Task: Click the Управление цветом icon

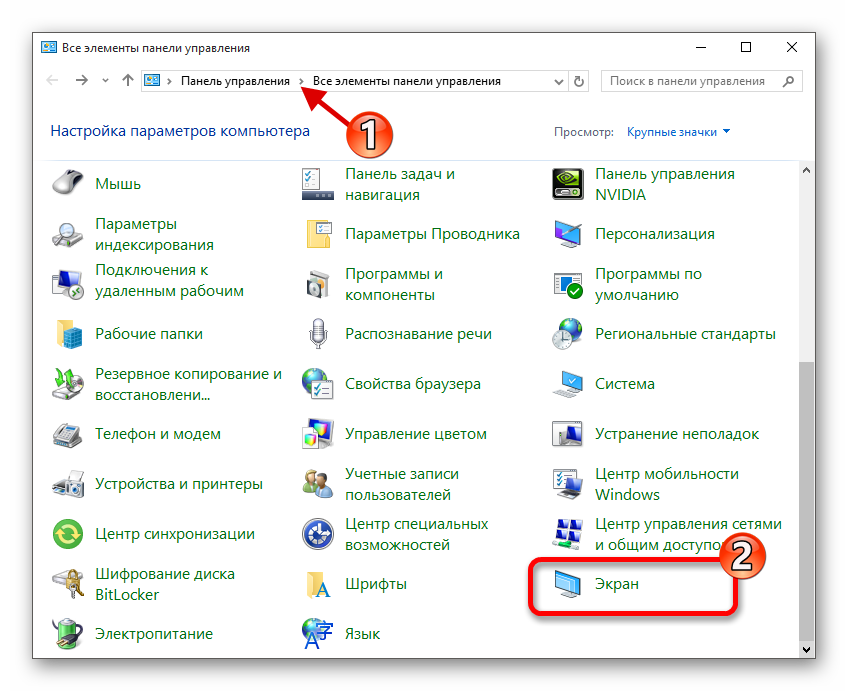Action: (317, 434)
